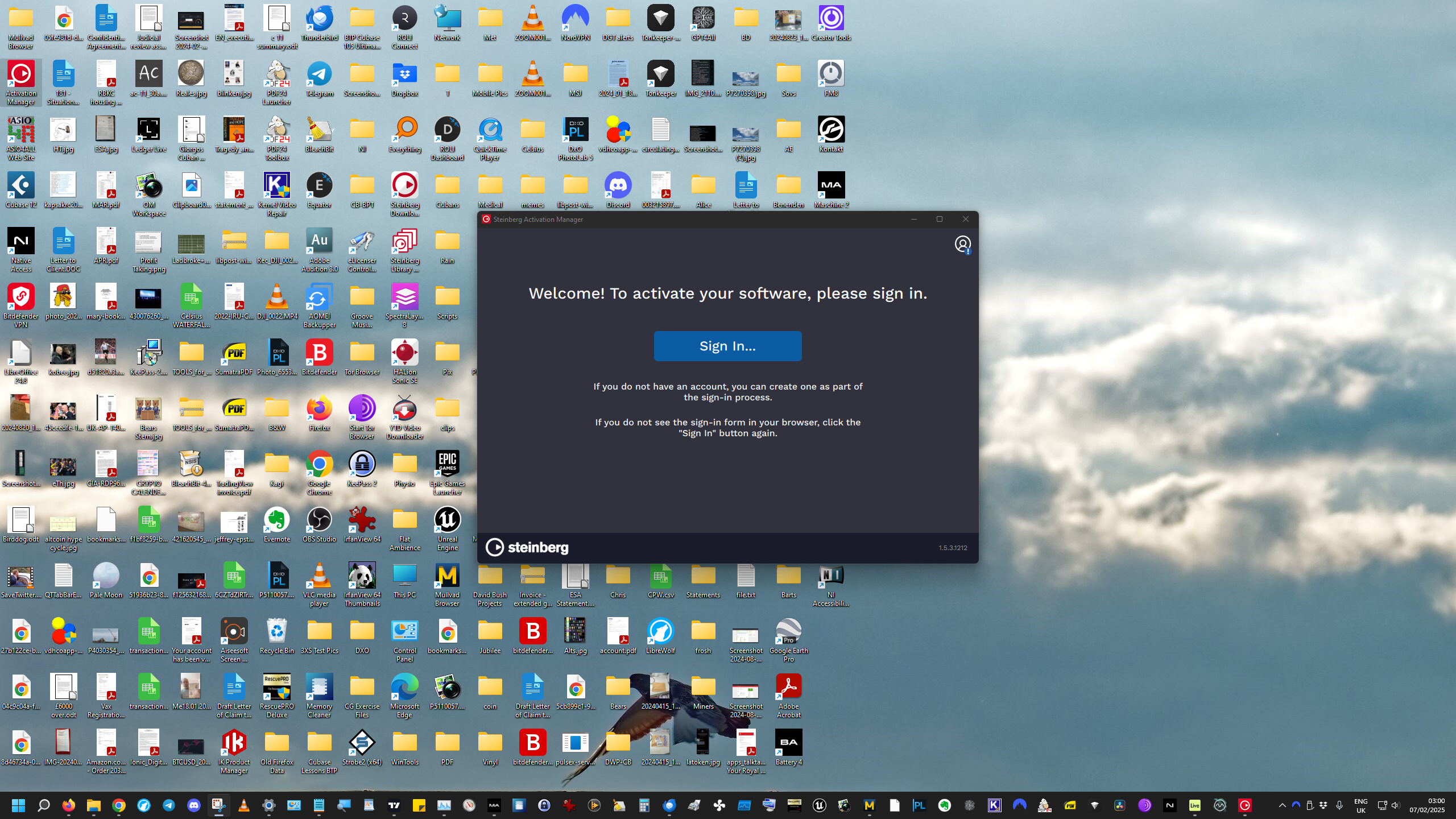Select the Tor Browser desktop folder
Image resolution: width=1456 pixels, height=819 pixels.
coord(362,358)
